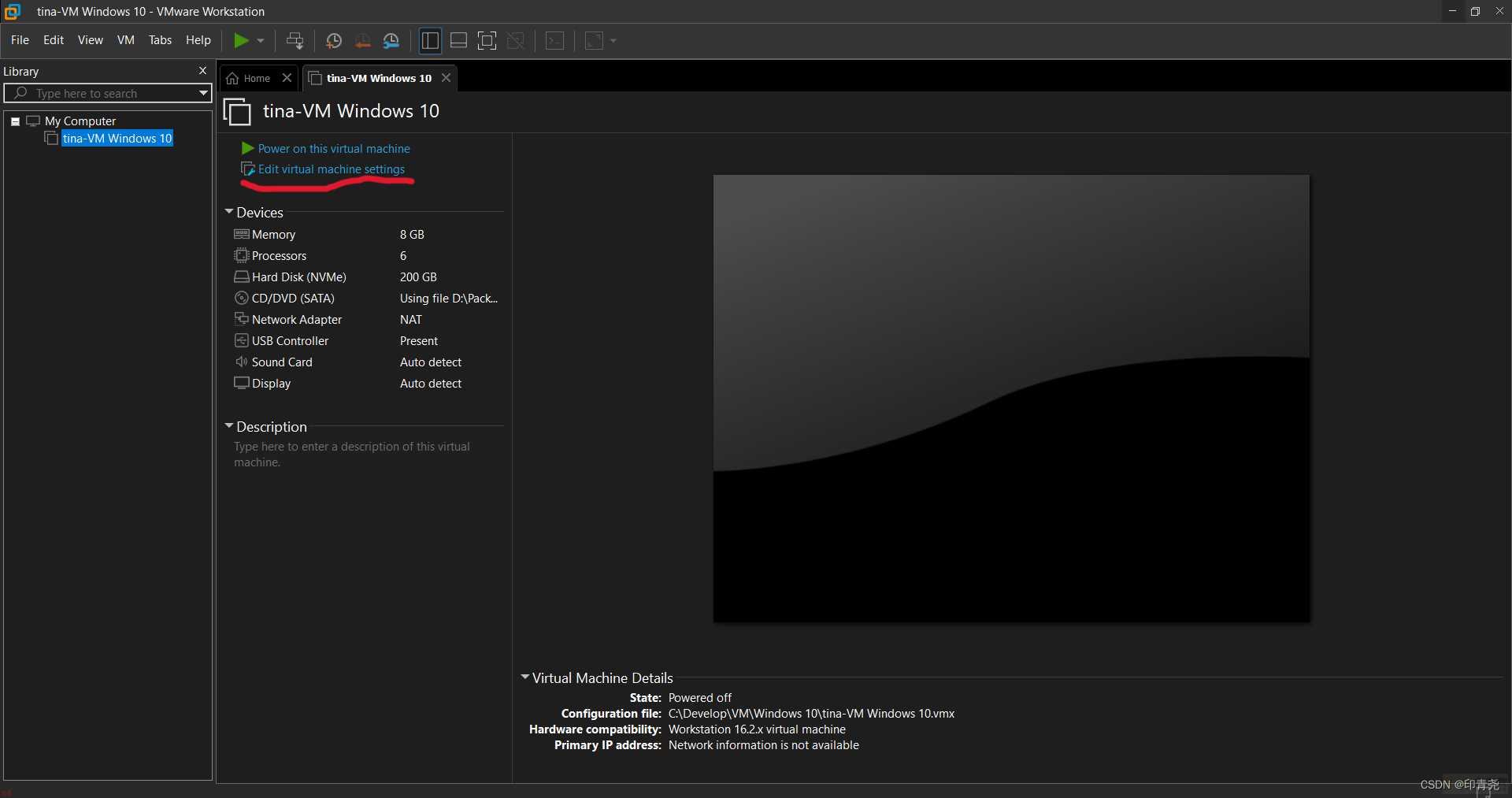Click the Sound Card Auto detect value
This screenshot has width=1512, height=798.
tap(431, 362)
